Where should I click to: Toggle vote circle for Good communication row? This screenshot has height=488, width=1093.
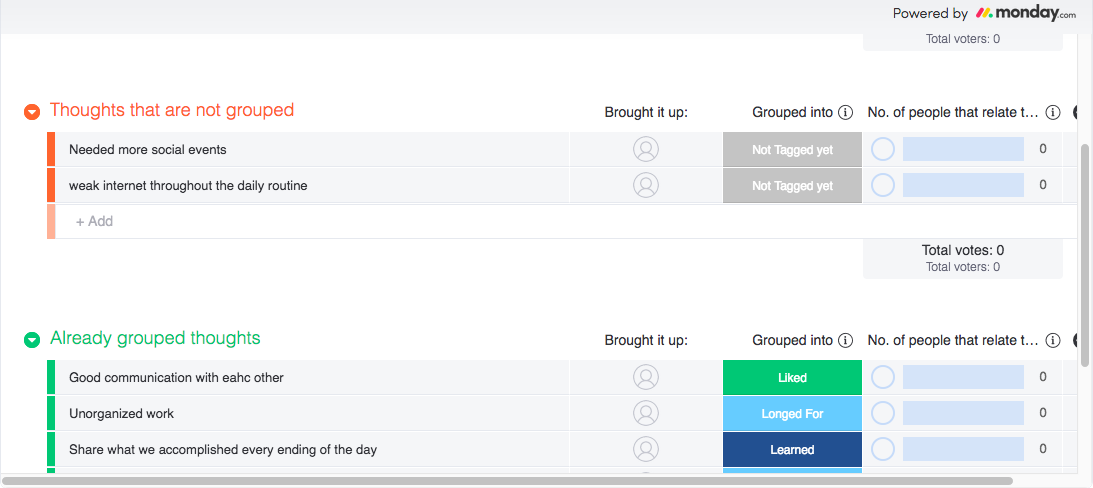(883, 377)
